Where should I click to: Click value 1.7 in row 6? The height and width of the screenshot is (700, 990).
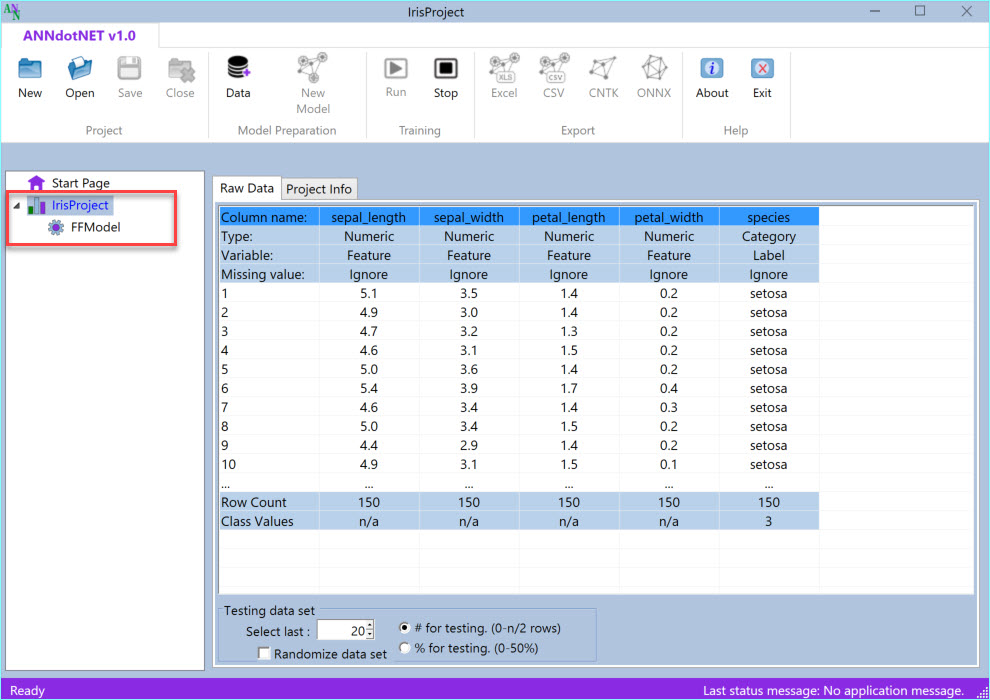569,388
